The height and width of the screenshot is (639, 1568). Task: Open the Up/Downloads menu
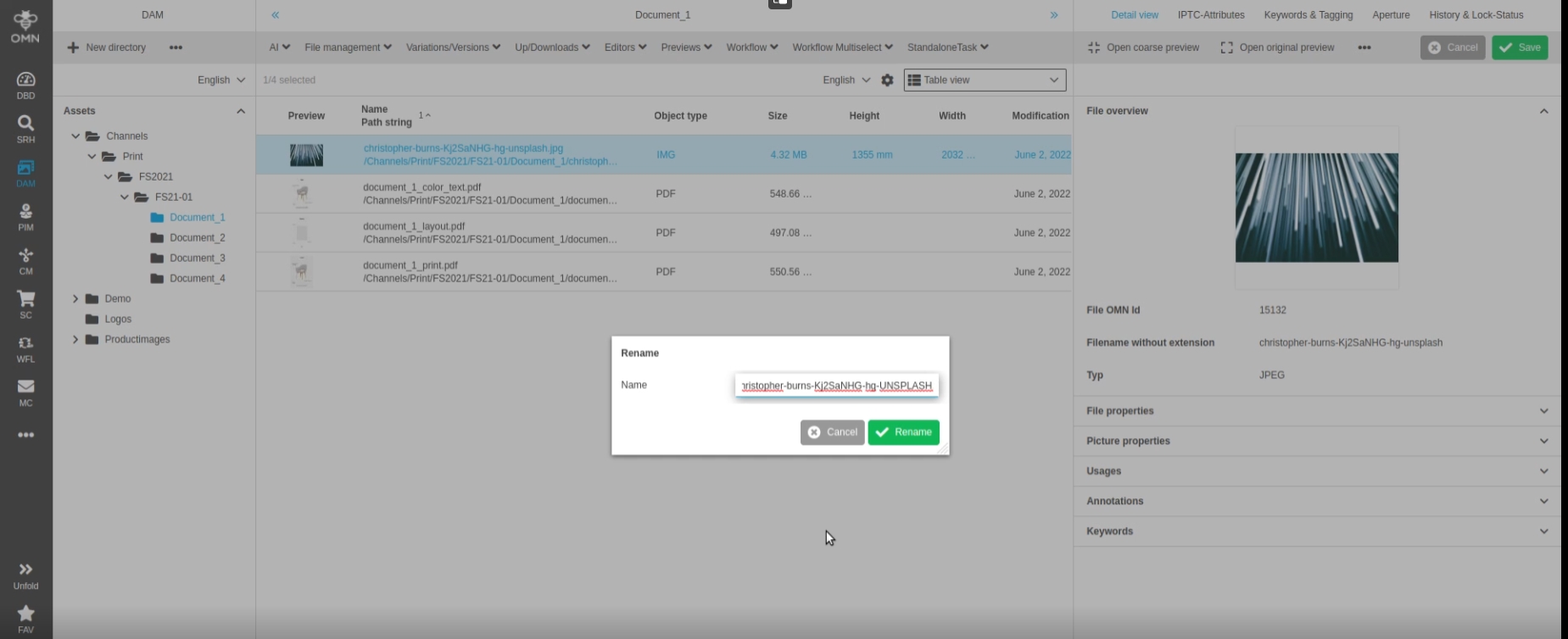tap(552, 47)
